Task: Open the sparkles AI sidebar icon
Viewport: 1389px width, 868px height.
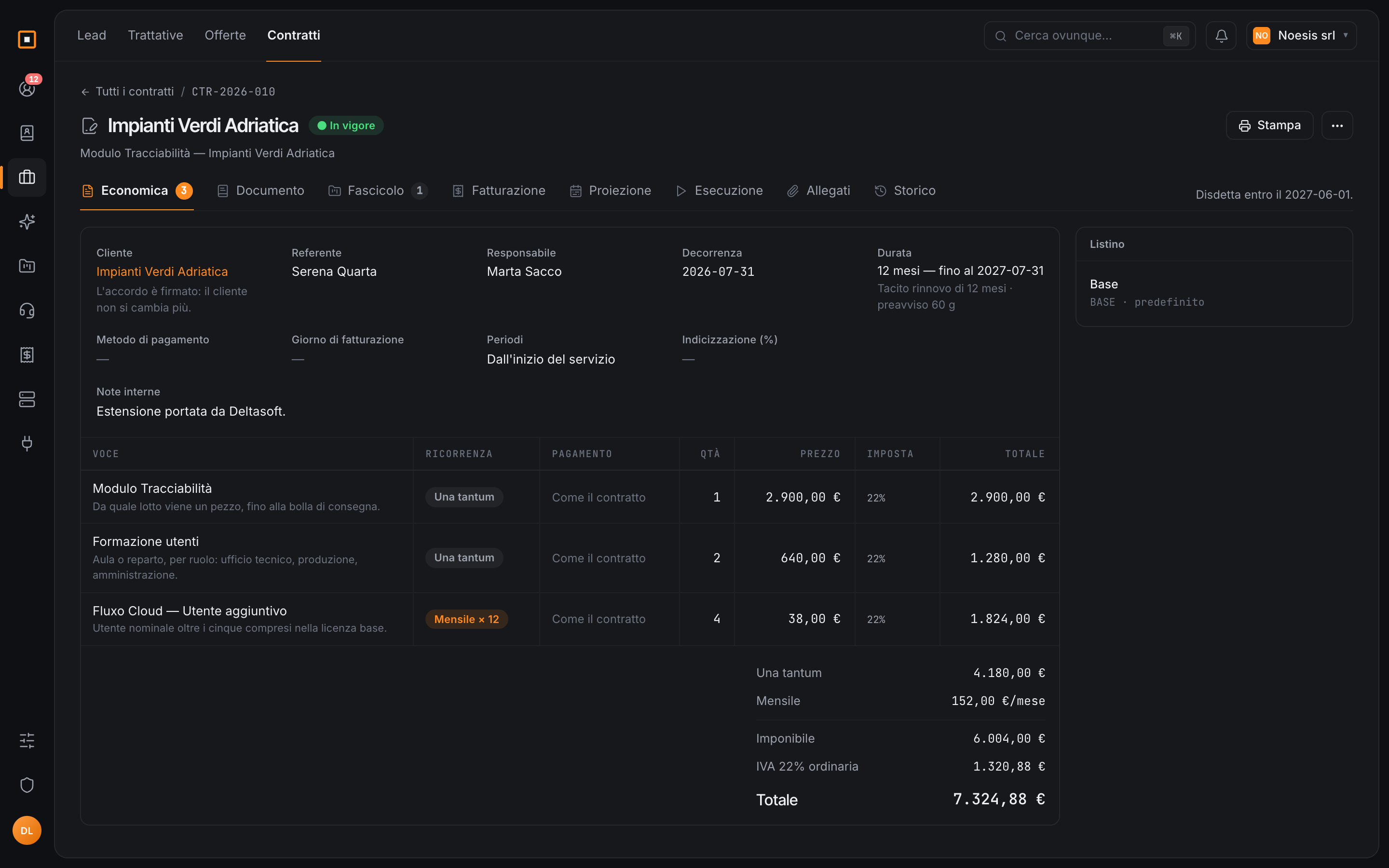Action: click(x=27, y=222)
